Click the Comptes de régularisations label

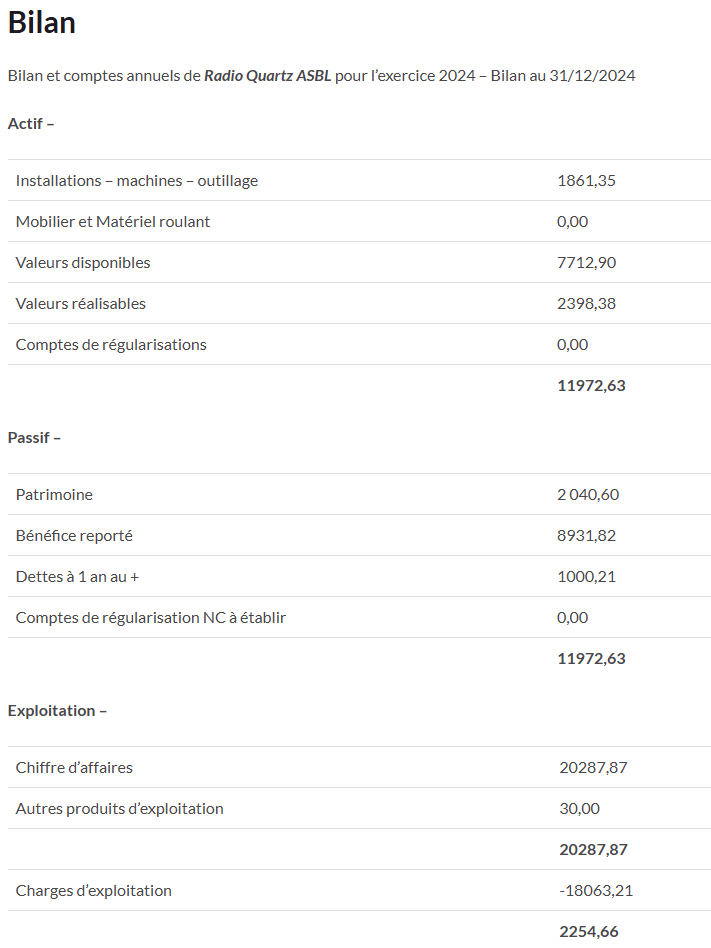pos(111,345)
